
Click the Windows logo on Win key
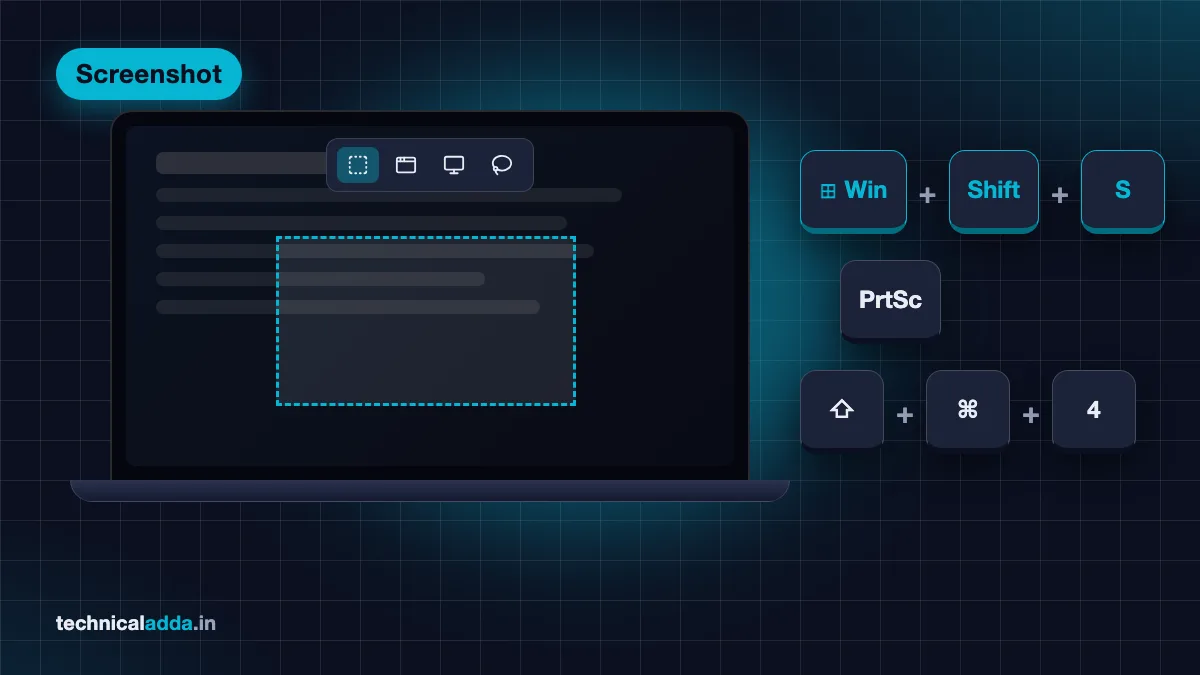[828, 191]
